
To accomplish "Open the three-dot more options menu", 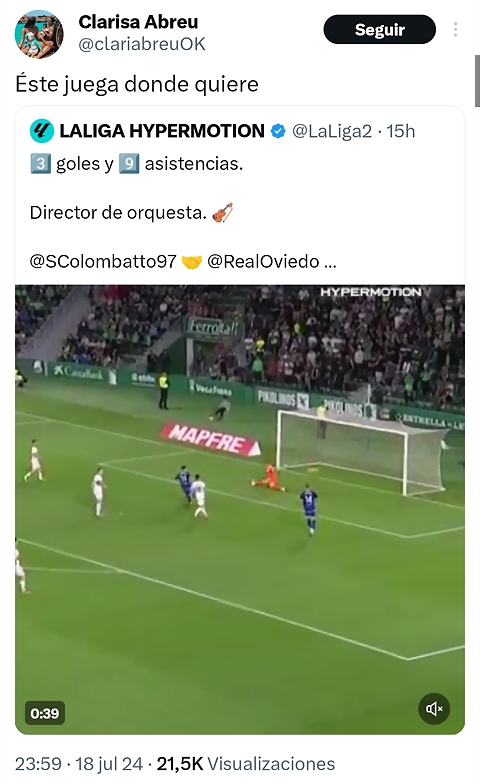I will coord(455,30).
